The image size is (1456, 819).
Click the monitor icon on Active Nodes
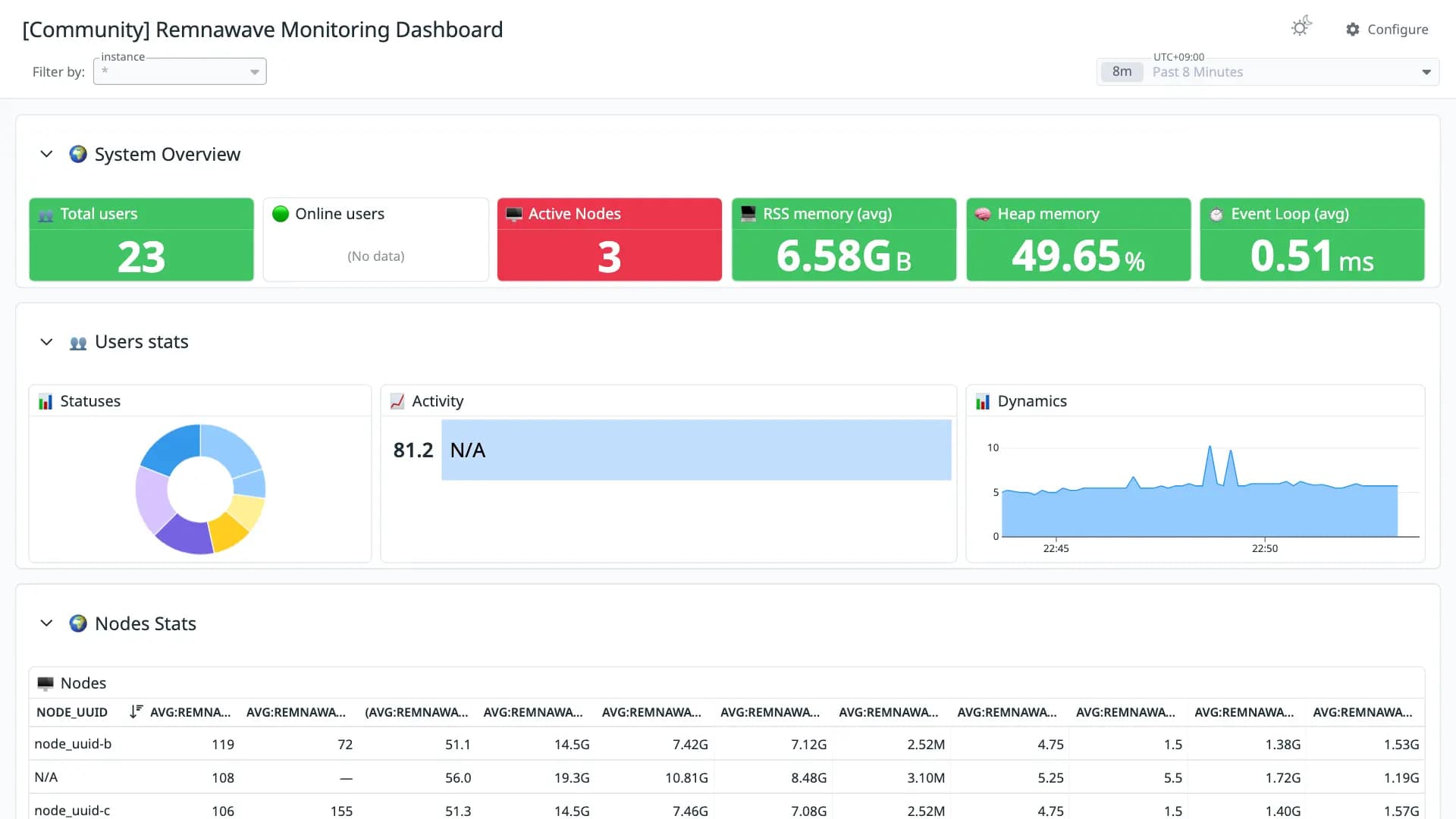pyautogui.click(x=514, y=214)
